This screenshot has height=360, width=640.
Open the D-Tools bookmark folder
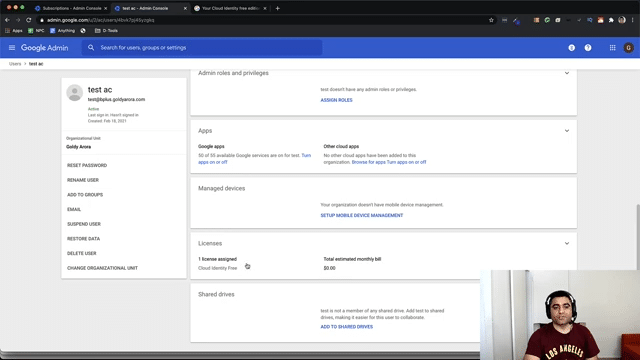coord(106,31)
